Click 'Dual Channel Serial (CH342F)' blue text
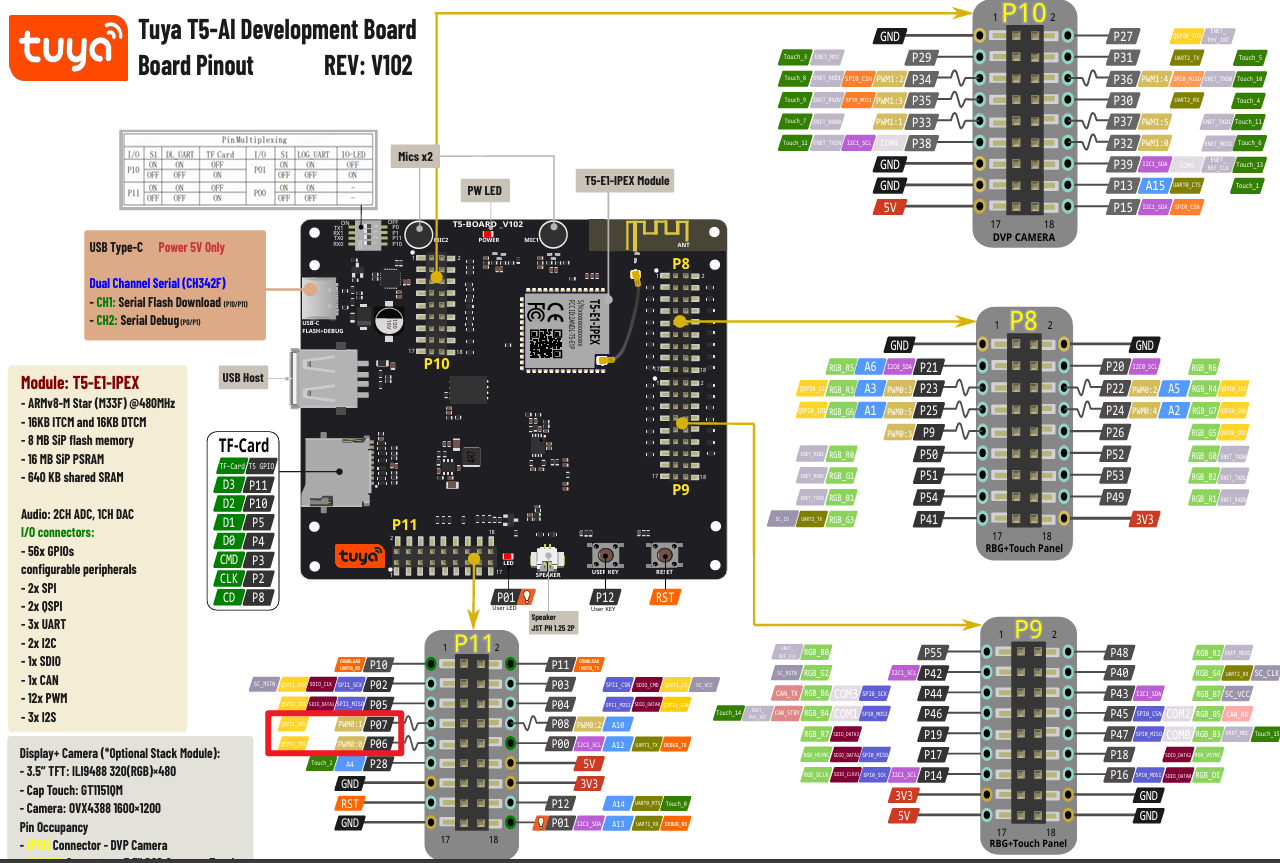 [157, 283]
